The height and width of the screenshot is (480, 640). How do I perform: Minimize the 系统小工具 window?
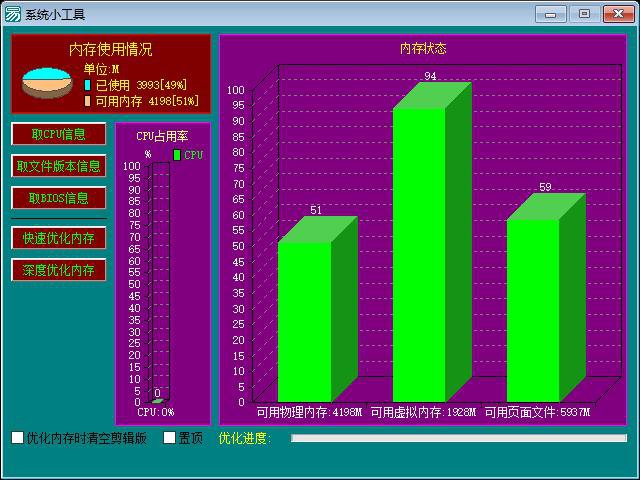(551, 14)
